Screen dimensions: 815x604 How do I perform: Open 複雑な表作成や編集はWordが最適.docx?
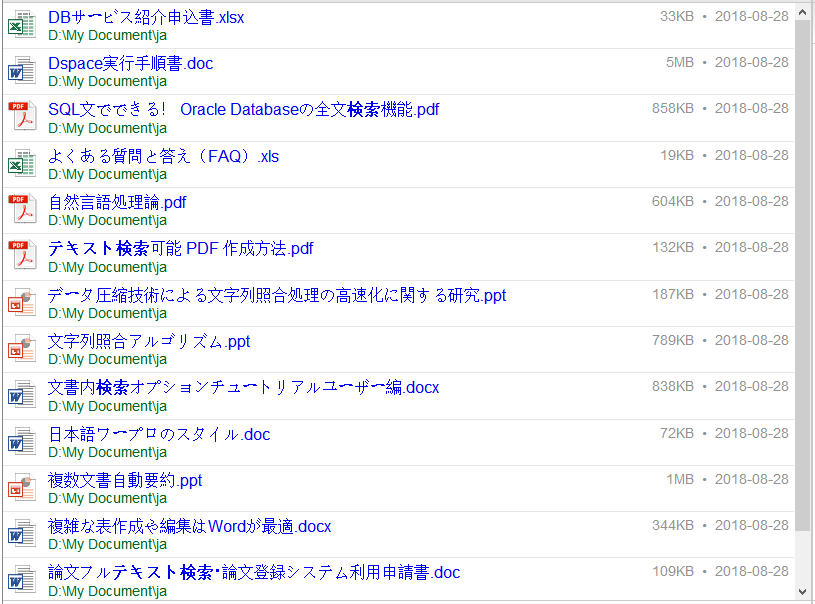(x=189, y=526)
